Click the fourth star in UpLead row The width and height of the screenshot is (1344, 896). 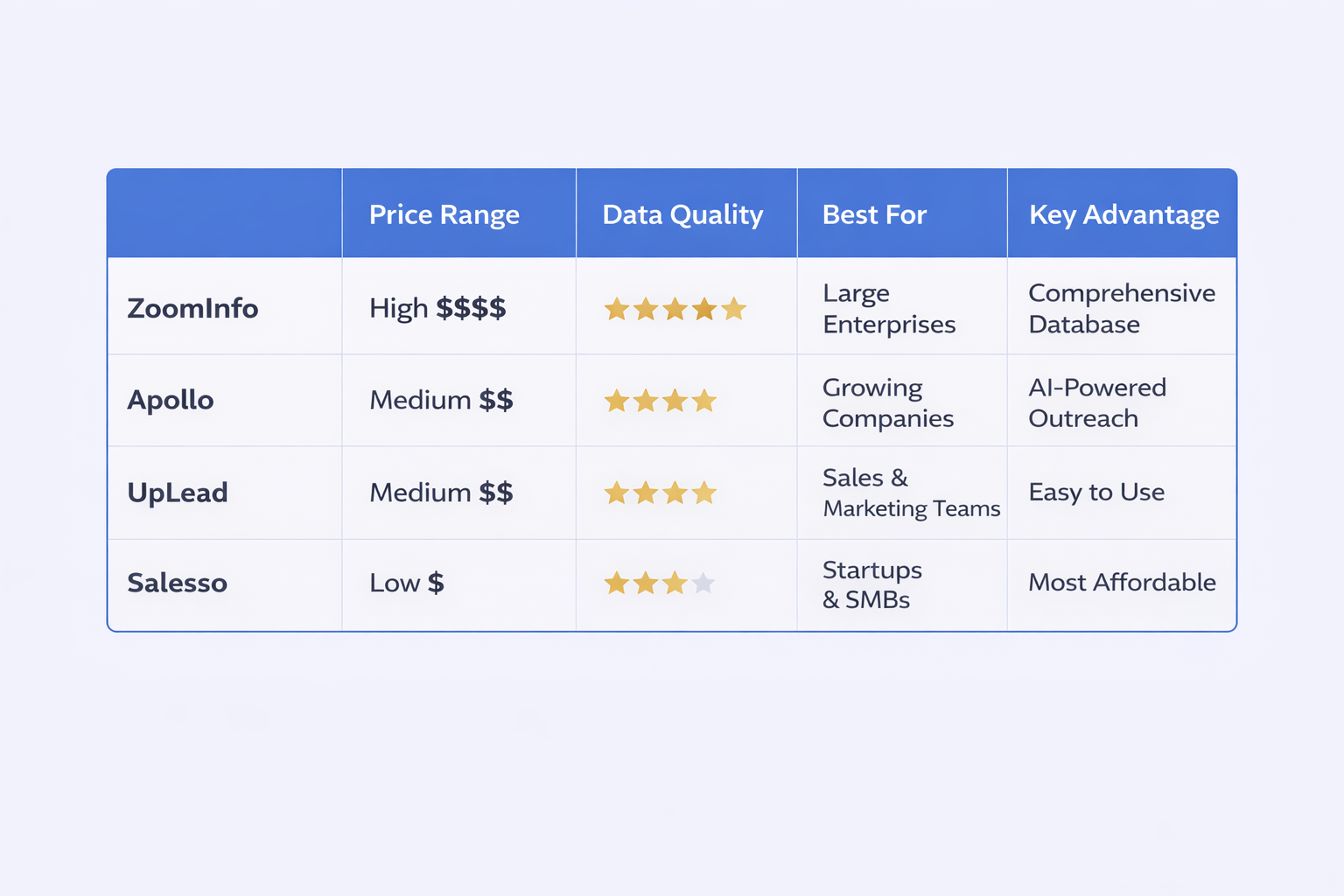tap(704, 493)
